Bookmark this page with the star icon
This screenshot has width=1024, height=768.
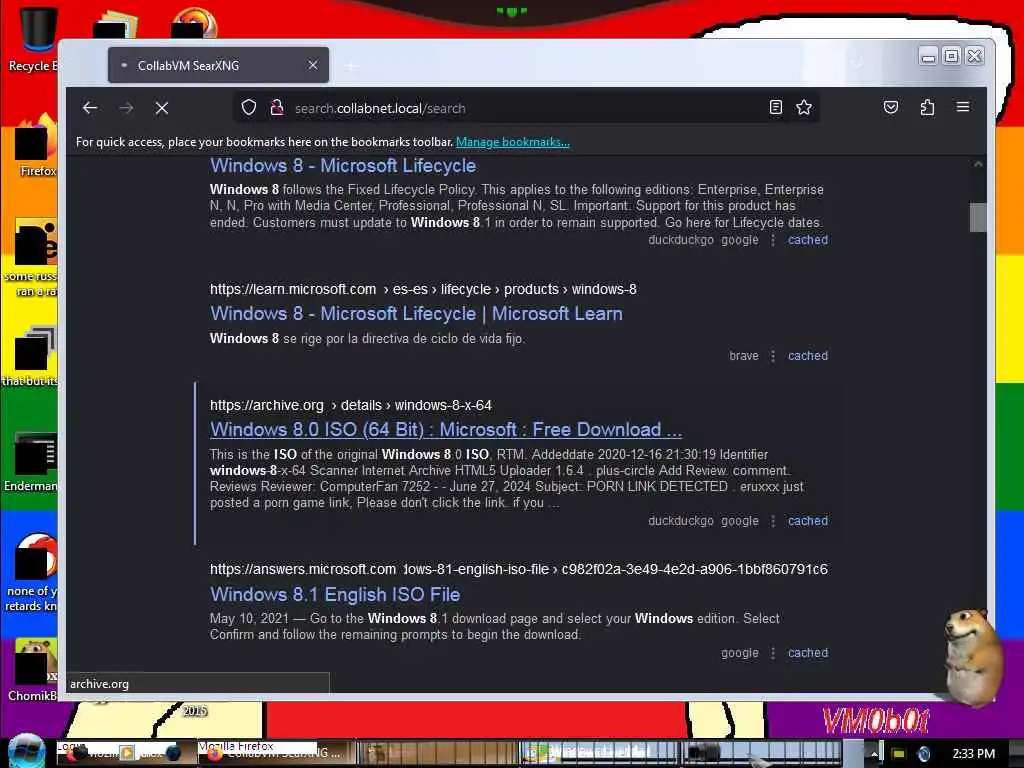pyautogui.click(x=804, y=108)
